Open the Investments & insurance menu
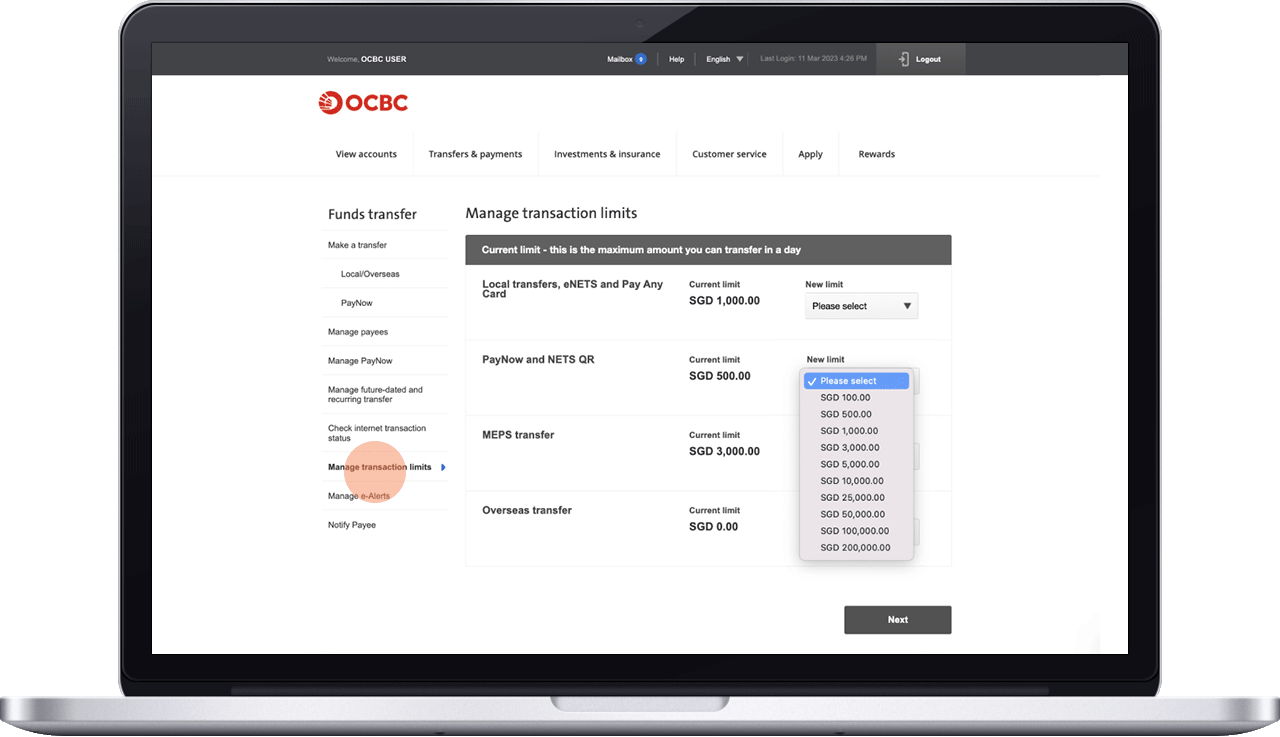This screenshot has width=1280, height=737. [x=607, y=154]
